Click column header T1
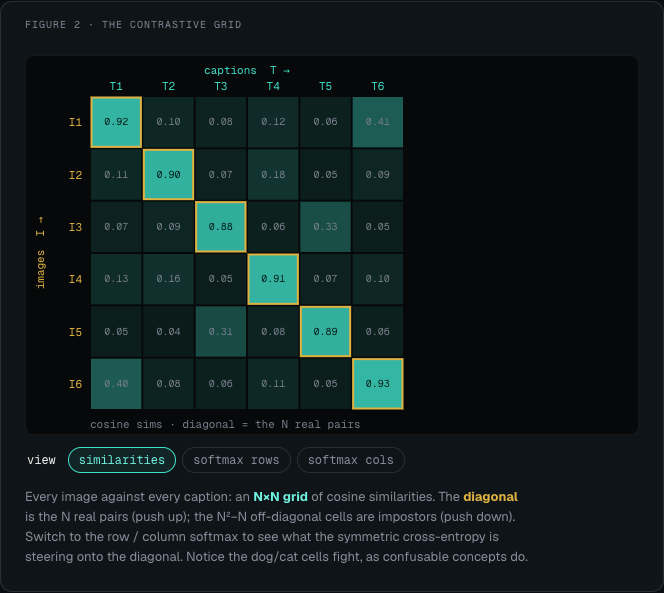This screenshot has height=593, width=664. pyautogui.click(x=116, y=86)
